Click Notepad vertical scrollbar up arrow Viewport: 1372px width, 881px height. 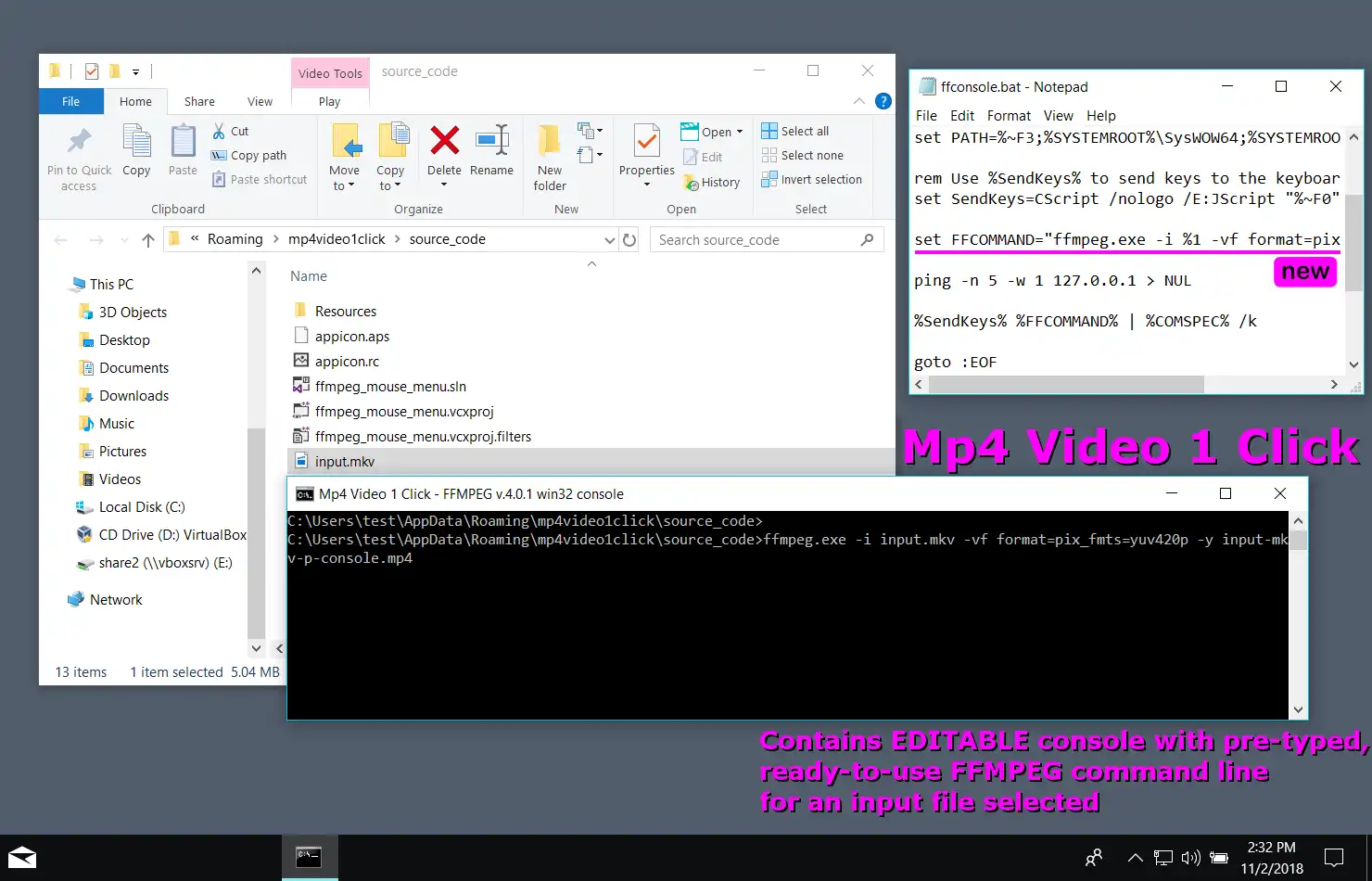[x=1353, y=137]
